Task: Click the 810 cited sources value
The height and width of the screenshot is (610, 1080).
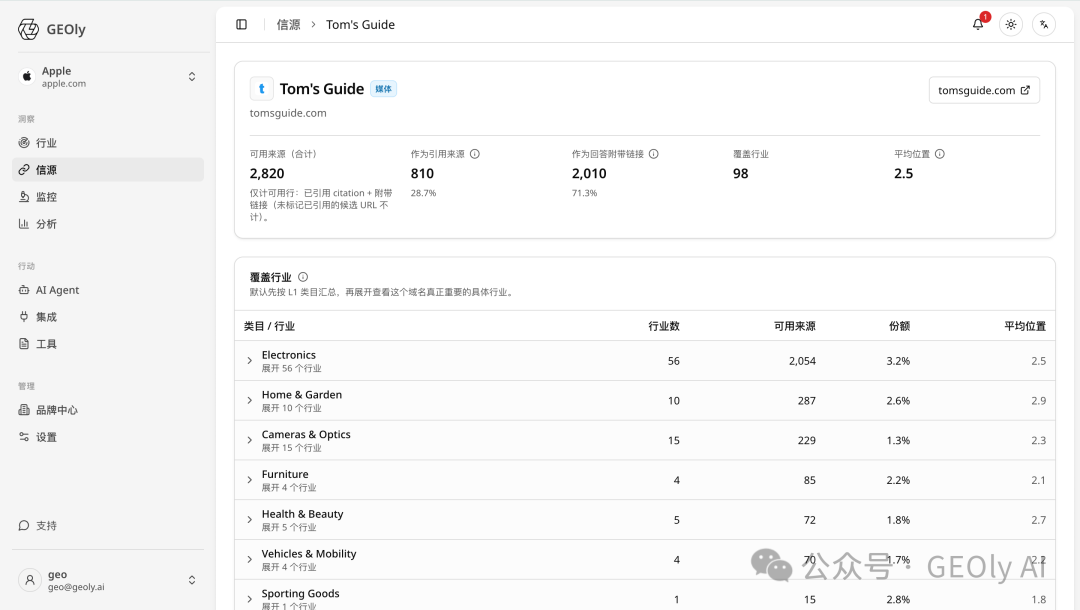Action: click(x=422, y=173)
